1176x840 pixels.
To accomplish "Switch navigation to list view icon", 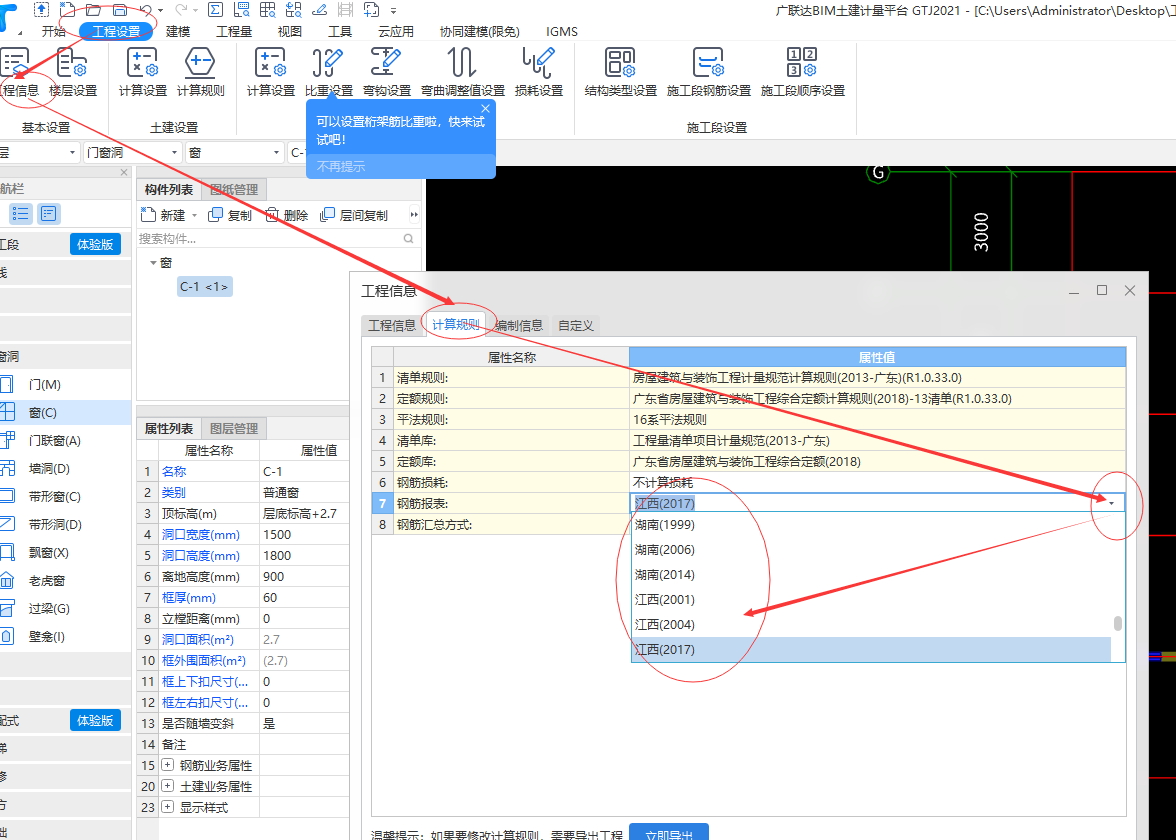I will tap(21, 214).
